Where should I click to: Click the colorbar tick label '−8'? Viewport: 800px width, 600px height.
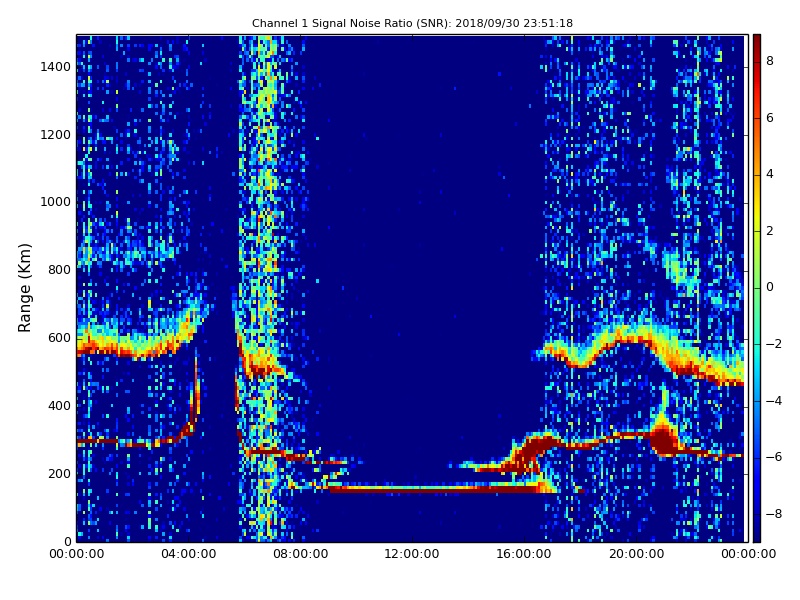774,514
